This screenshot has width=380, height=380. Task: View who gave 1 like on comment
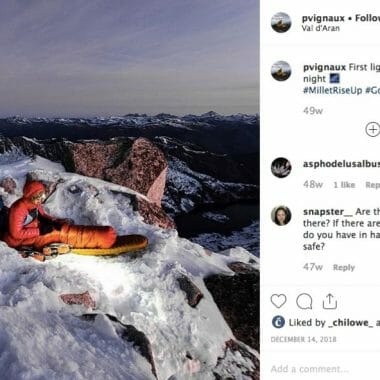(344, 185)
